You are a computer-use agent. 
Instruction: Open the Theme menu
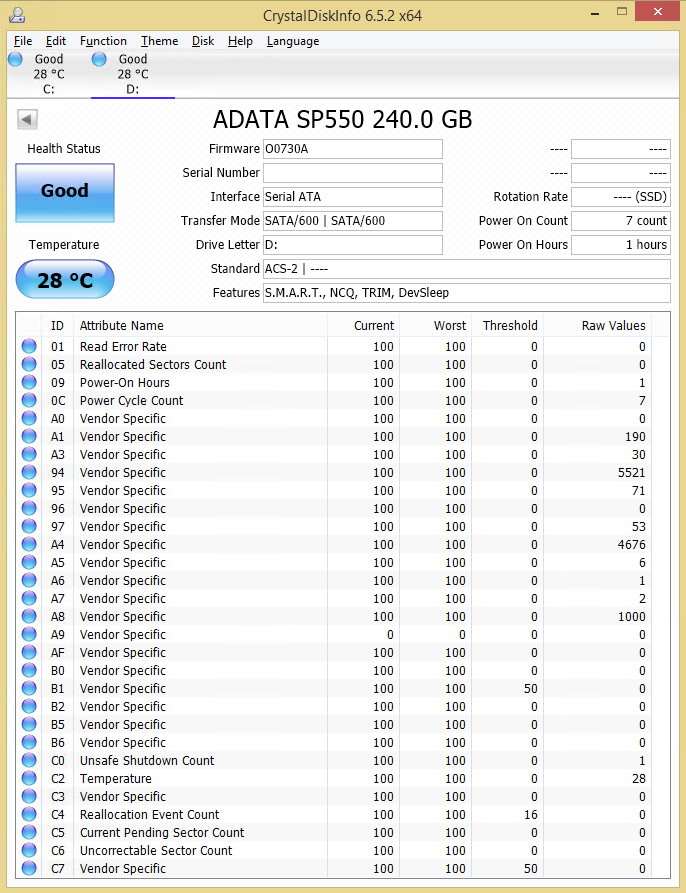(x=159, y=41)
